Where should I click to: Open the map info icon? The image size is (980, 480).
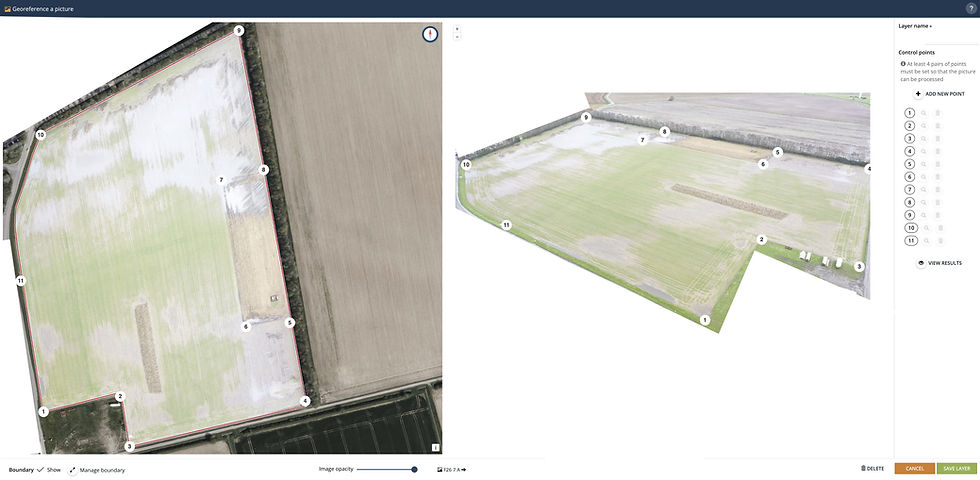pyautogui.click(x=436, y=448)
